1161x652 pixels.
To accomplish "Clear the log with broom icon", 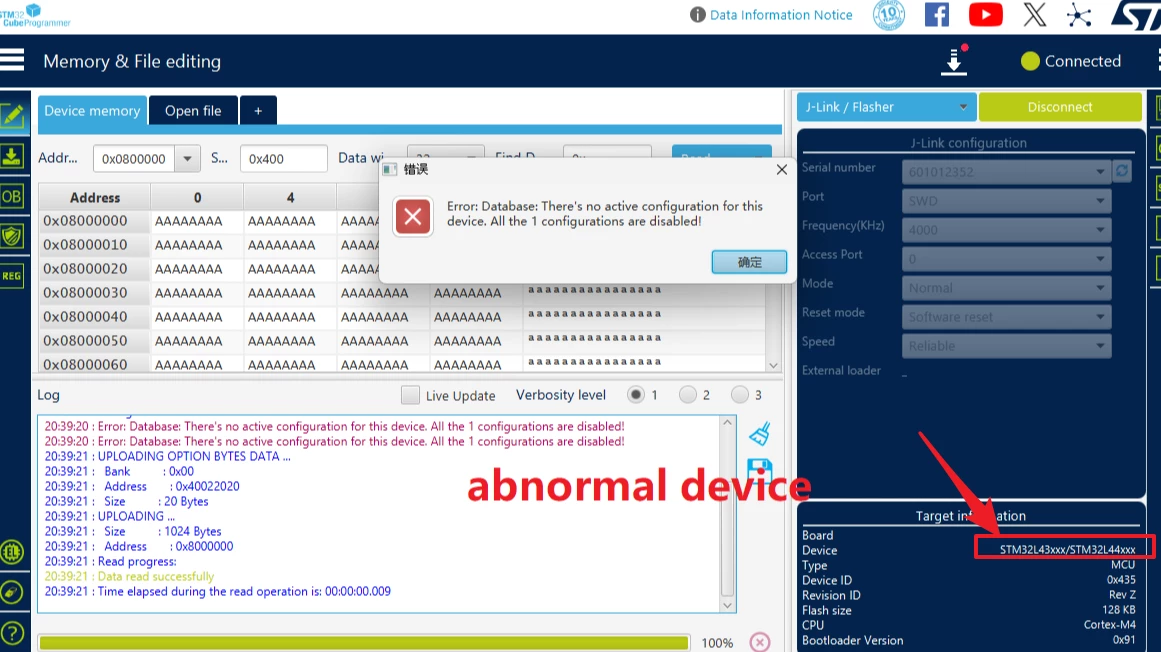I will (760, 434).
